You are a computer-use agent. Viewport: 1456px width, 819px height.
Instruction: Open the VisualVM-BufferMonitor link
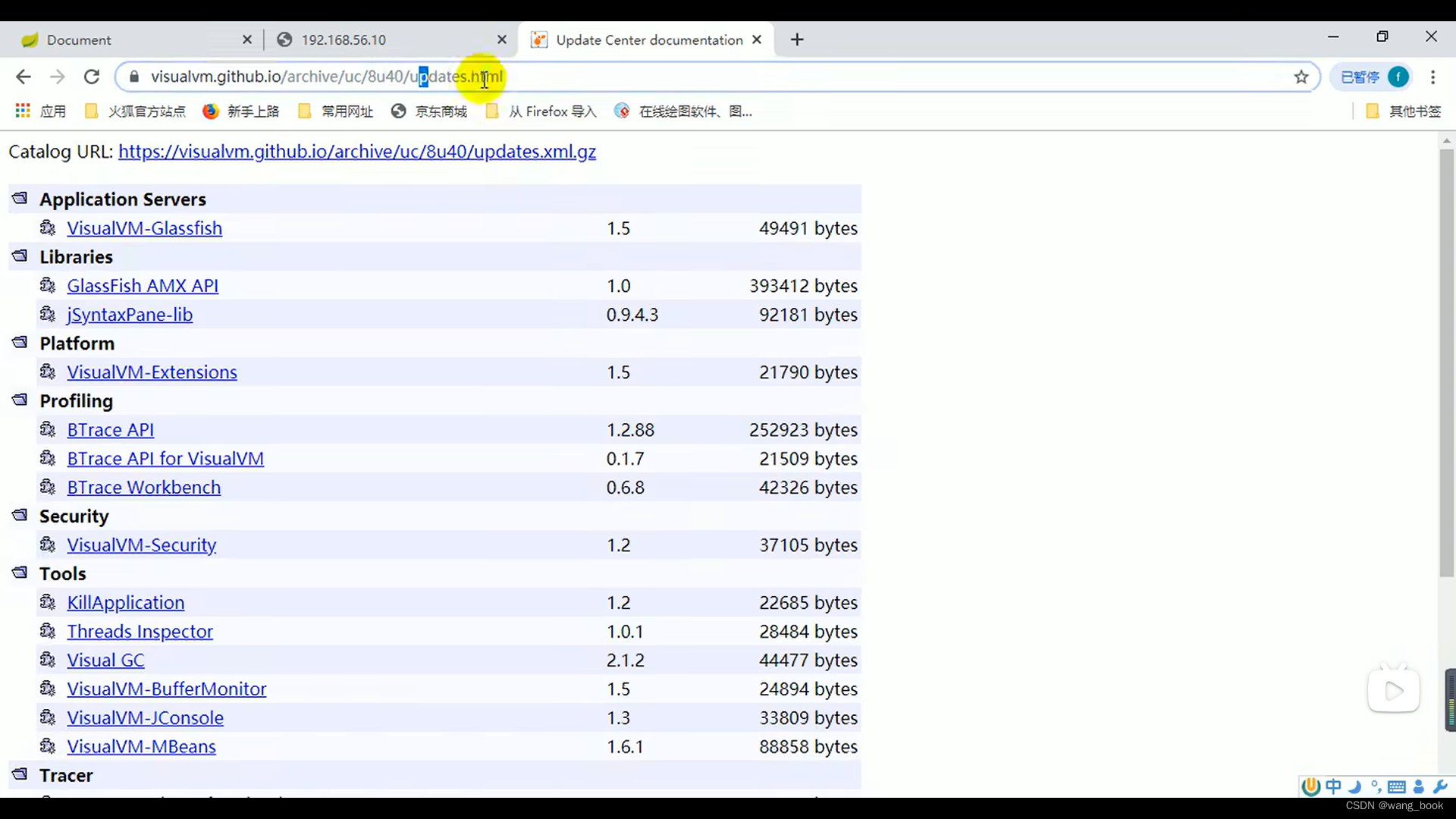(x=166, y=689)
